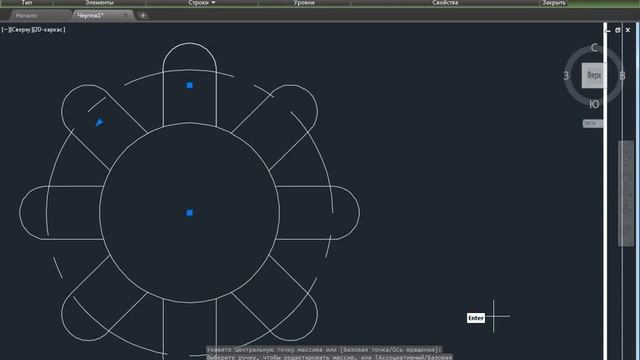The width and height of the screenshot is (640, 360).
Task: Expand the Строки panel dropdown
Action: pyautogui.click(x=202, y=3)
